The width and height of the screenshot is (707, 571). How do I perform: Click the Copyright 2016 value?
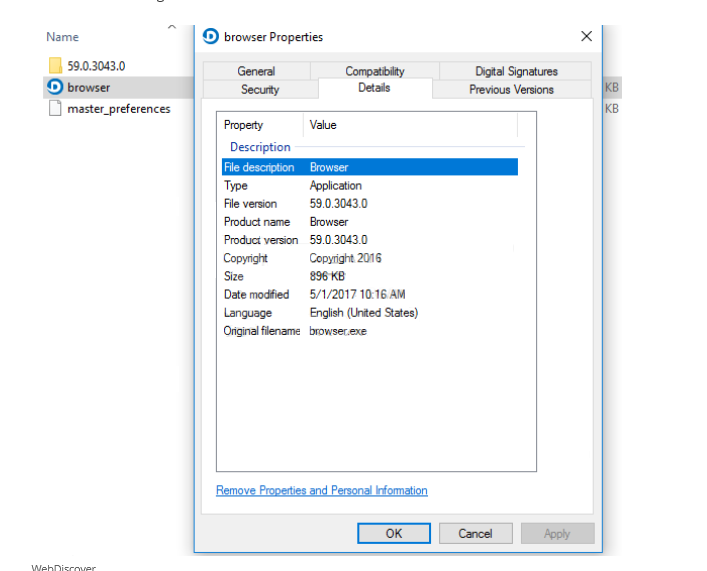tap(345, 258)
